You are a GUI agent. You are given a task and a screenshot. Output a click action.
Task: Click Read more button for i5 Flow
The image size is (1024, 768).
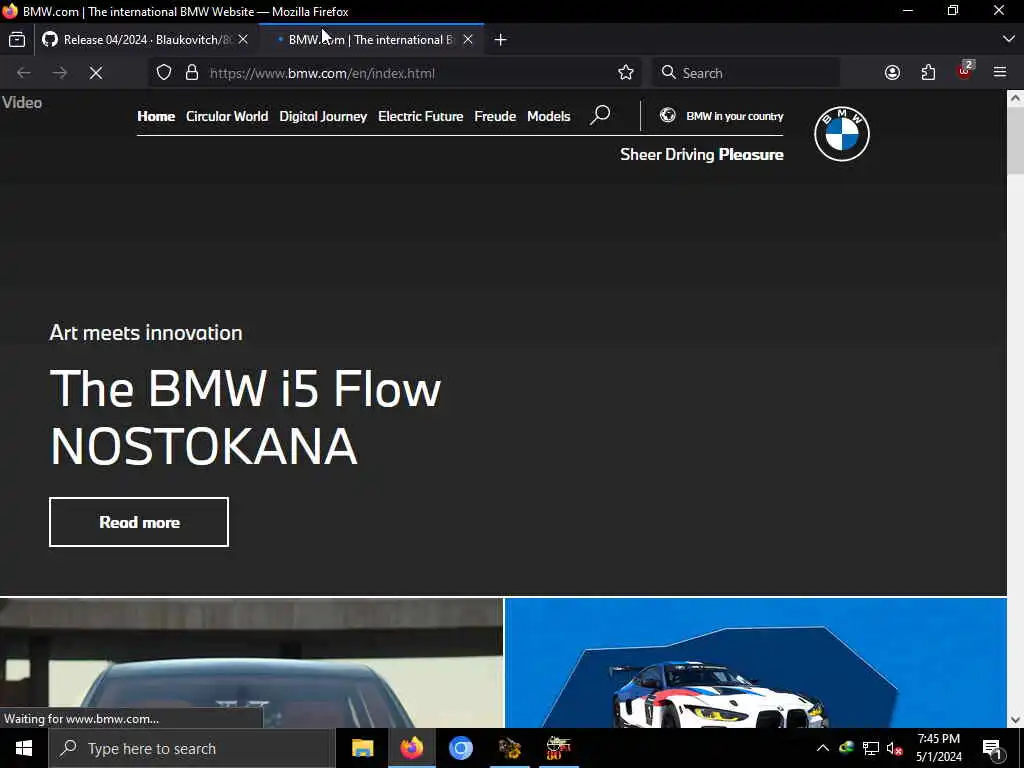point(139,522)
